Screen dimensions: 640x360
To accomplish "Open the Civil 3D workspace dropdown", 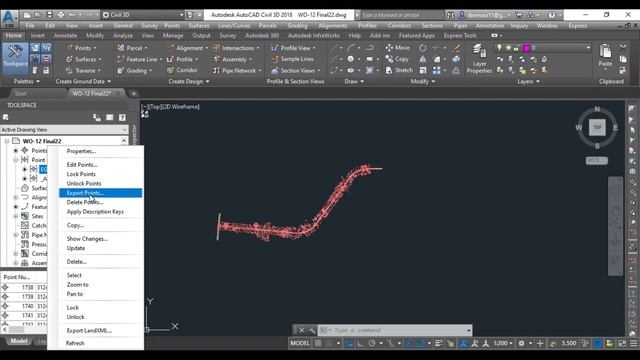I will tap(142, 15).
